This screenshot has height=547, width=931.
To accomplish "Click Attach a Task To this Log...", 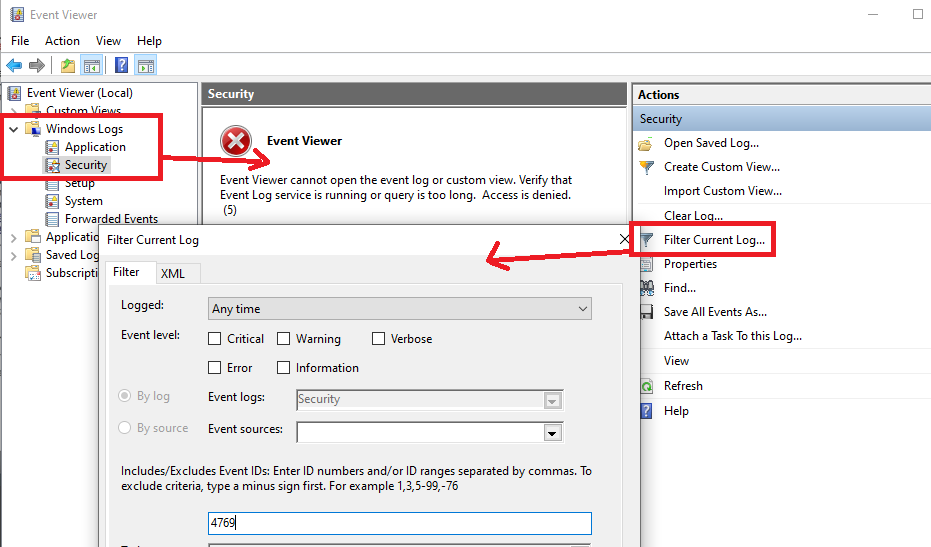I will coord(733,336).
